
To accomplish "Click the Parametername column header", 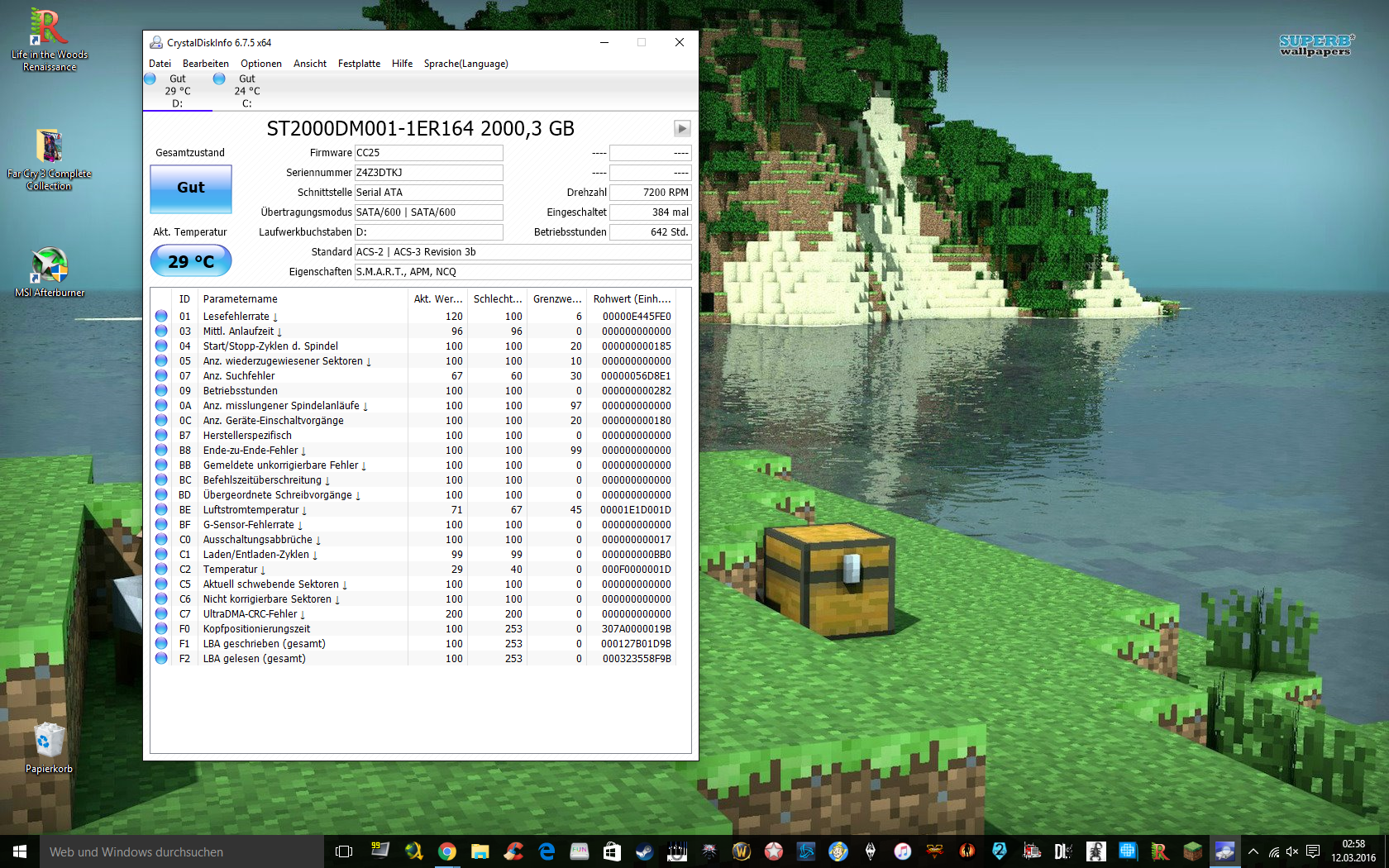I will click(303, 299).
